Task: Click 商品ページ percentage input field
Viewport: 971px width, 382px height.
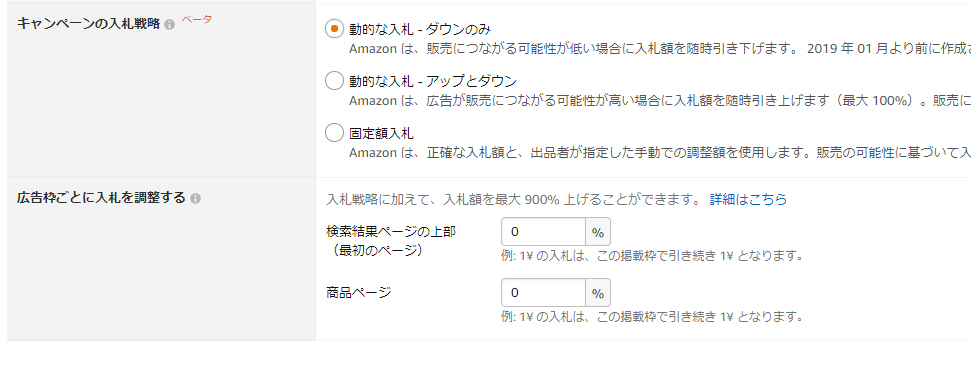Action: pyautogui.click(x=543, y=292)
